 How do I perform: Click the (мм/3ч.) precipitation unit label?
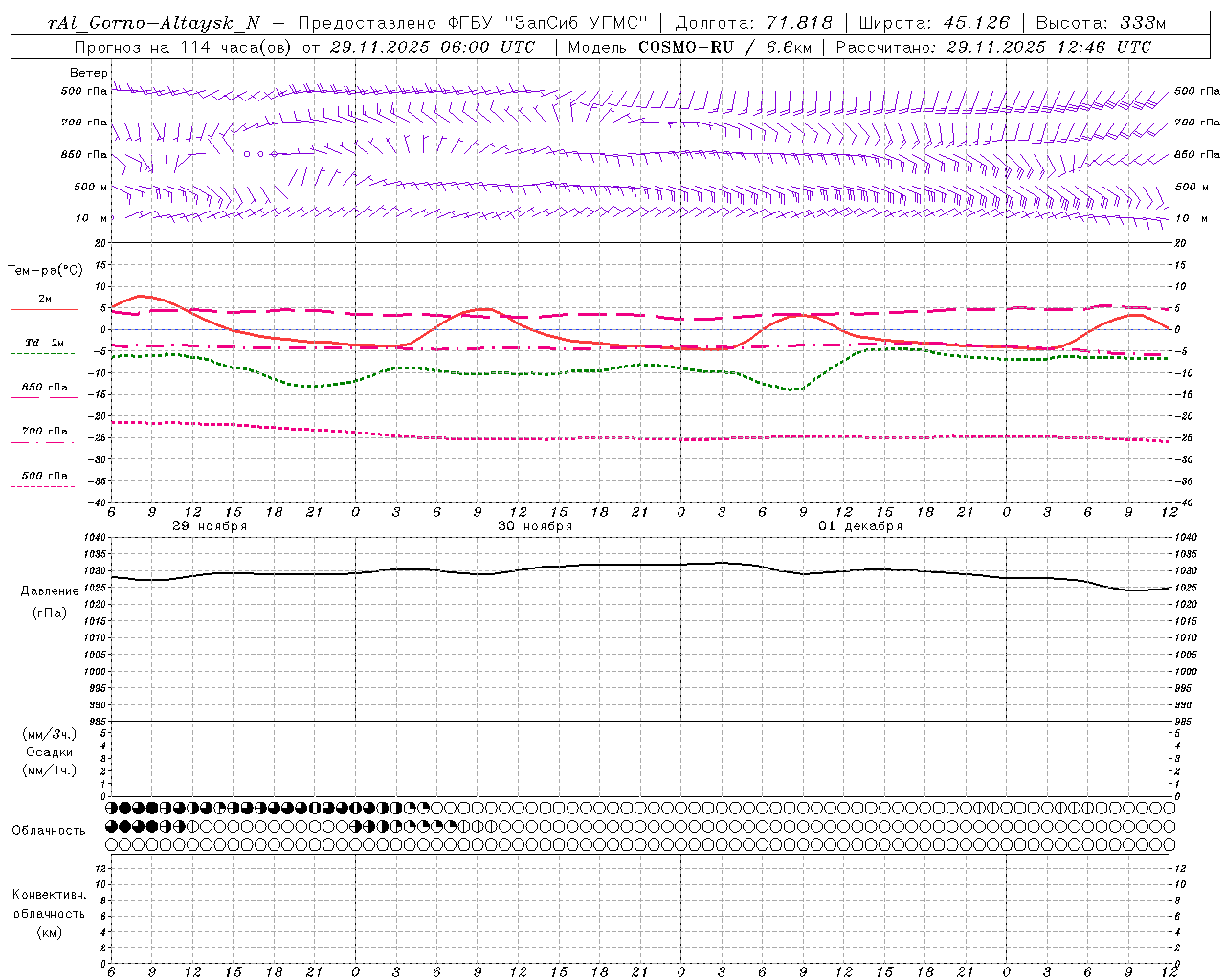tap(50, 734)
